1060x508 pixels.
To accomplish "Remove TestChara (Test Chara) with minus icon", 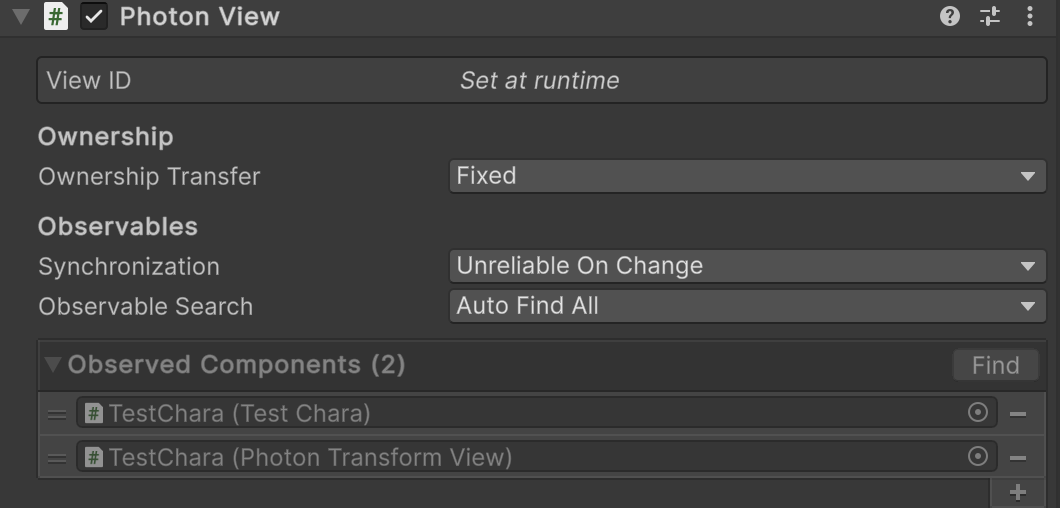I will point(1018,414).
